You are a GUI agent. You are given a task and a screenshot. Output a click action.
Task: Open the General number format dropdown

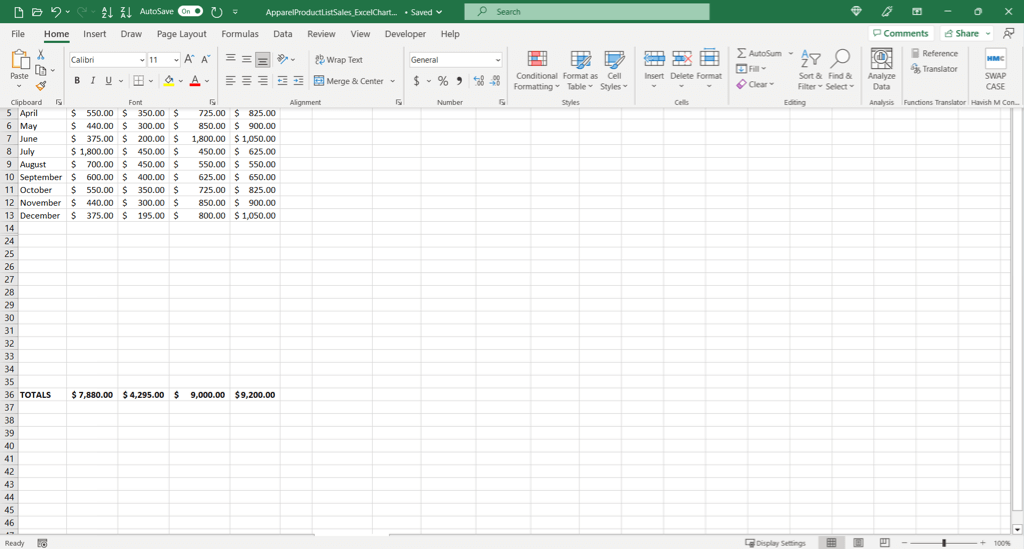498,60
